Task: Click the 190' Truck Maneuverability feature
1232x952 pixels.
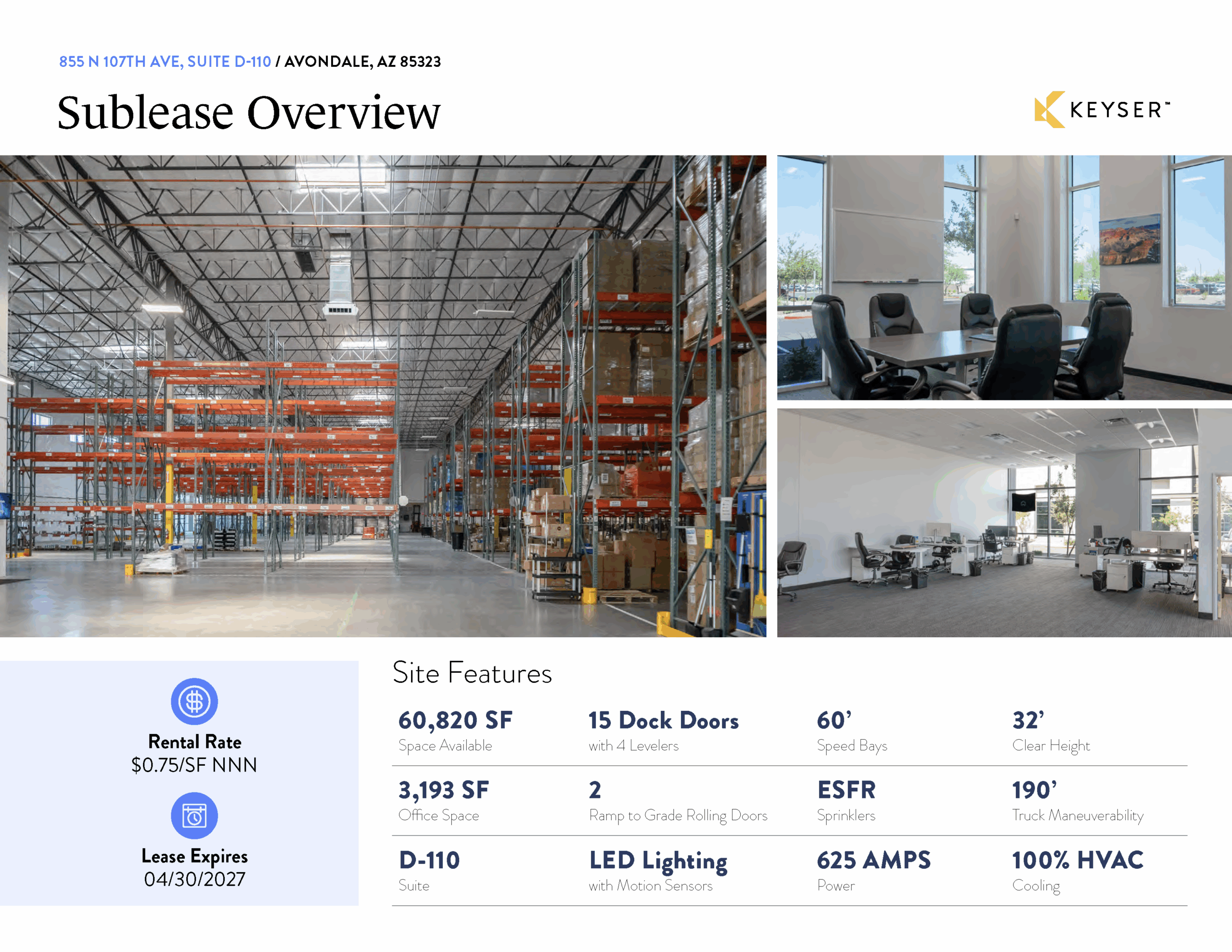Action: (1034, 791)
